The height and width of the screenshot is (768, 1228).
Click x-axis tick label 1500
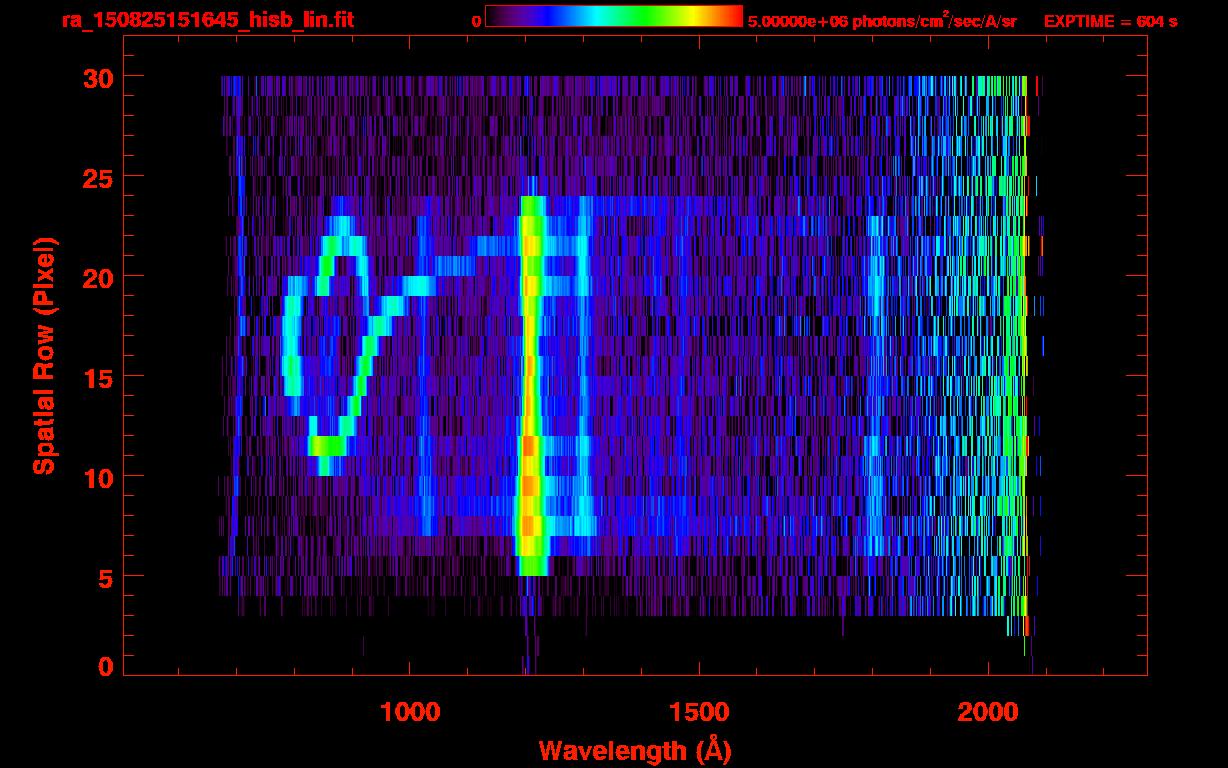coord(699,712)
